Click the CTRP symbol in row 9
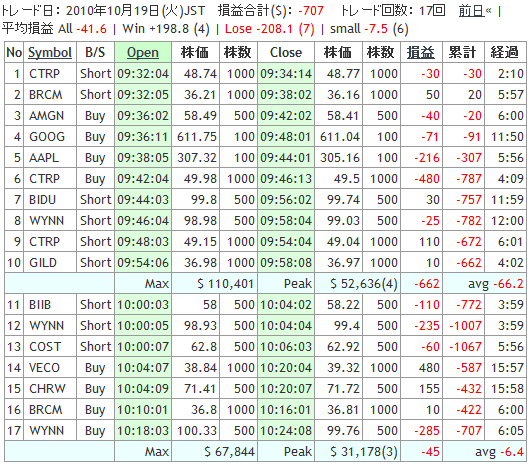Image resolution: width=529 pixels, height=464 pixels. click(44, 242)
